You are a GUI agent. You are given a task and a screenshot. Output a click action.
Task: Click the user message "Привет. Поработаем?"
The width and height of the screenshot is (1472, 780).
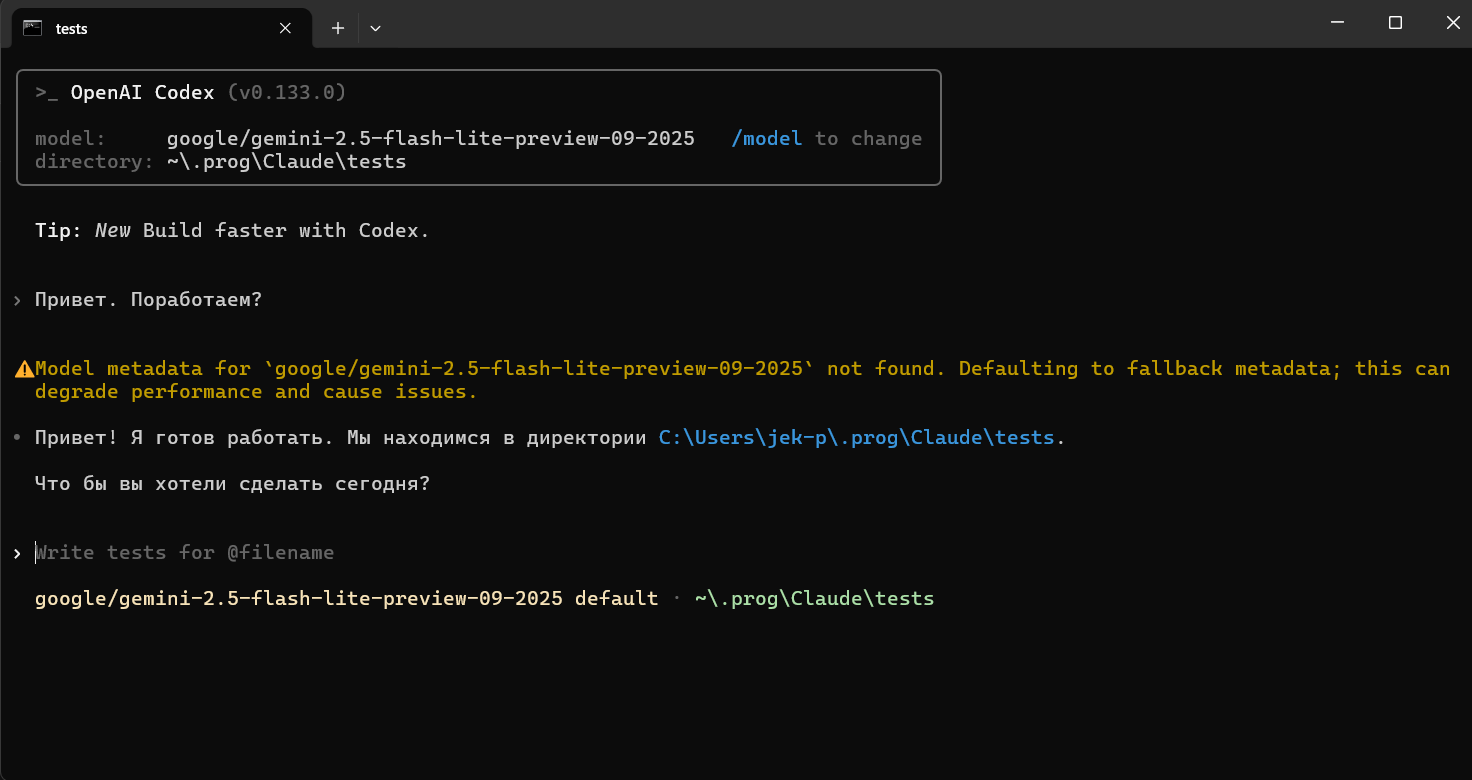[148, 300]
